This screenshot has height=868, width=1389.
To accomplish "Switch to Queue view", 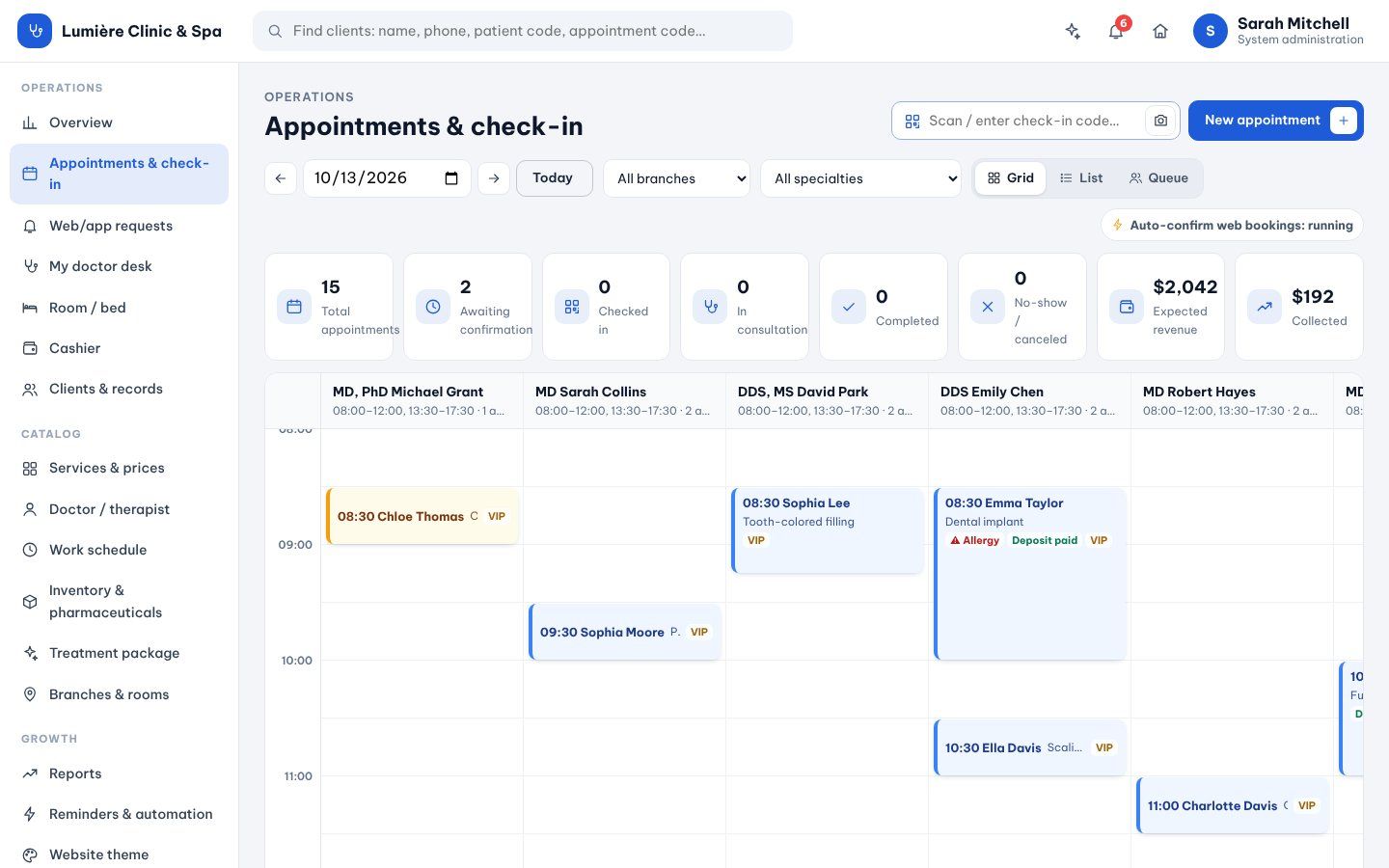I will click(x=1158, y=178).
